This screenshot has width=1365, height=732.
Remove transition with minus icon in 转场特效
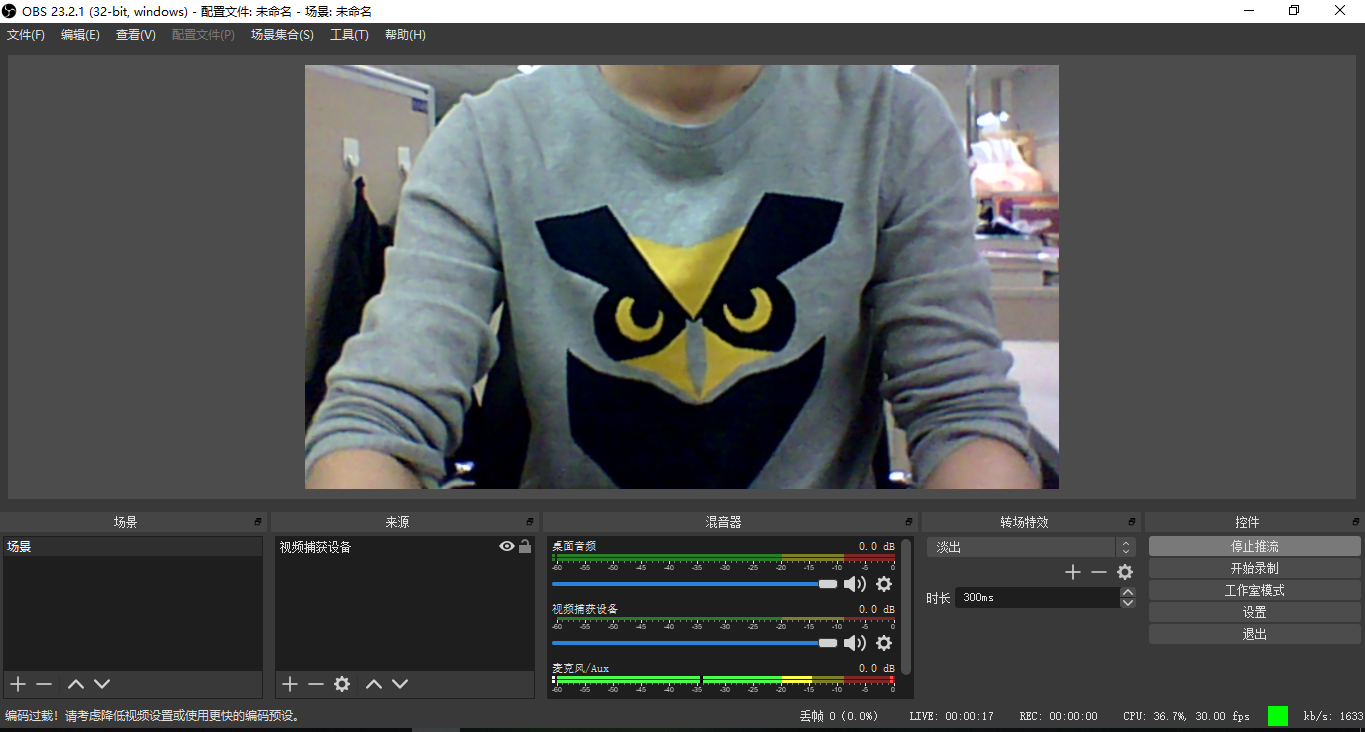(x=1099, y=572)
